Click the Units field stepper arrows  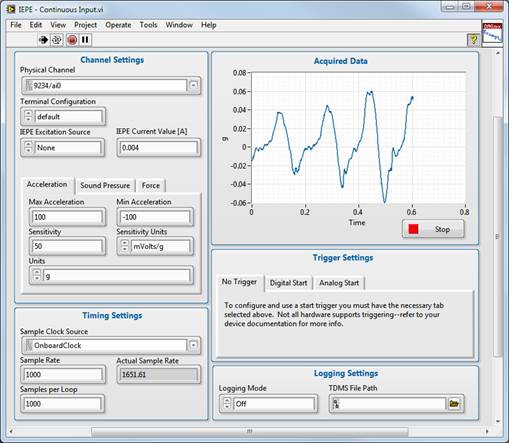[x=37, y=276]
